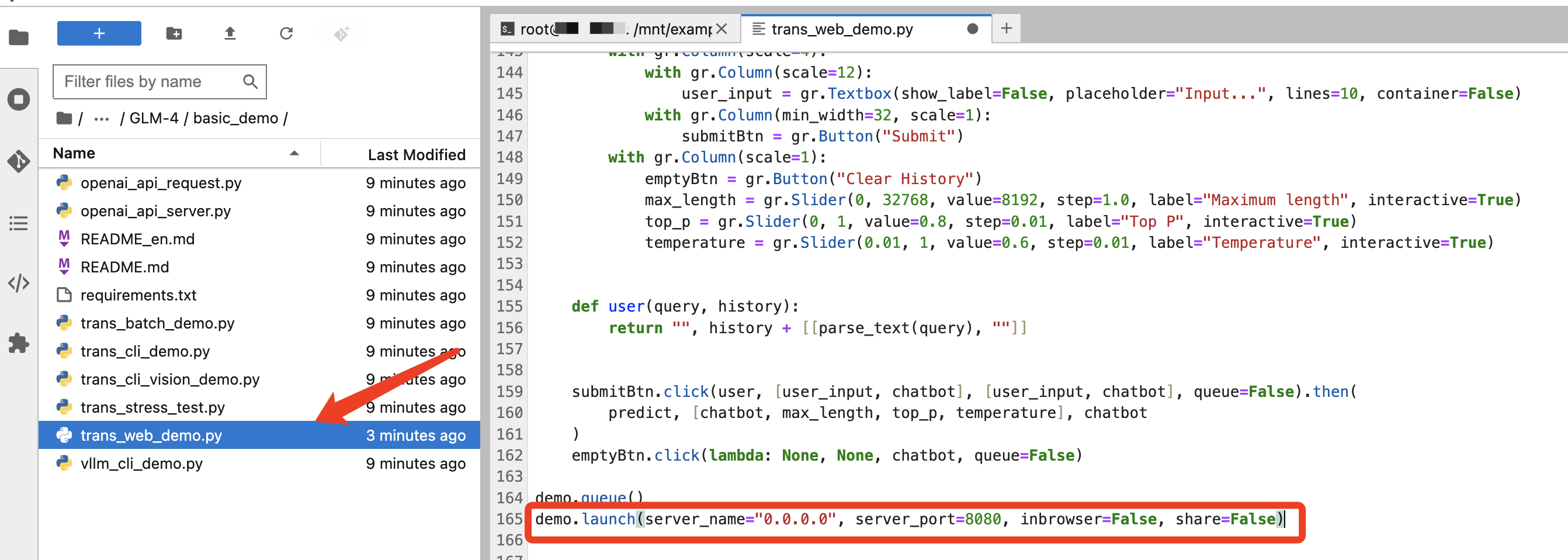Screen dimensions: 1568x560
Task: Select README_en.md file
Action: 259,239
